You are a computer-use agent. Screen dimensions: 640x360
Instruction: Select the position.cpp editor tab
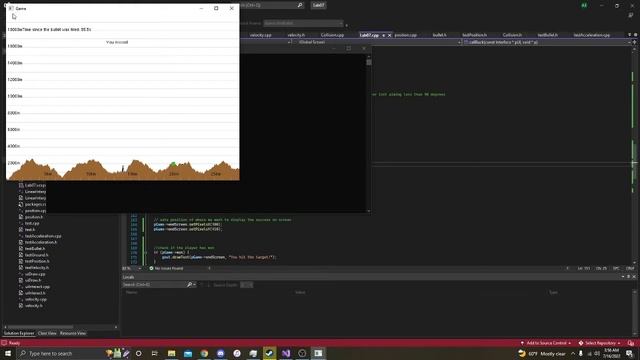[x=405, y=35]
